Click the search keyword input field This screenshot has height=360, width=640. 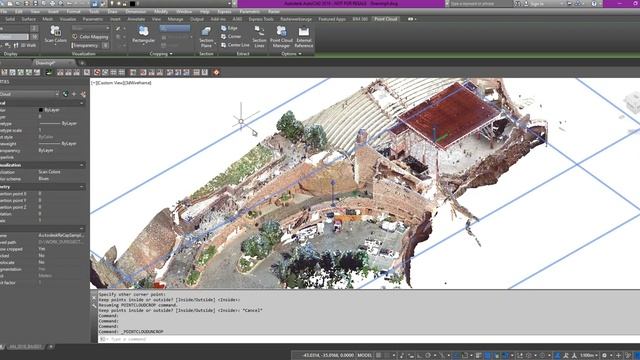(x=480, y=4)
